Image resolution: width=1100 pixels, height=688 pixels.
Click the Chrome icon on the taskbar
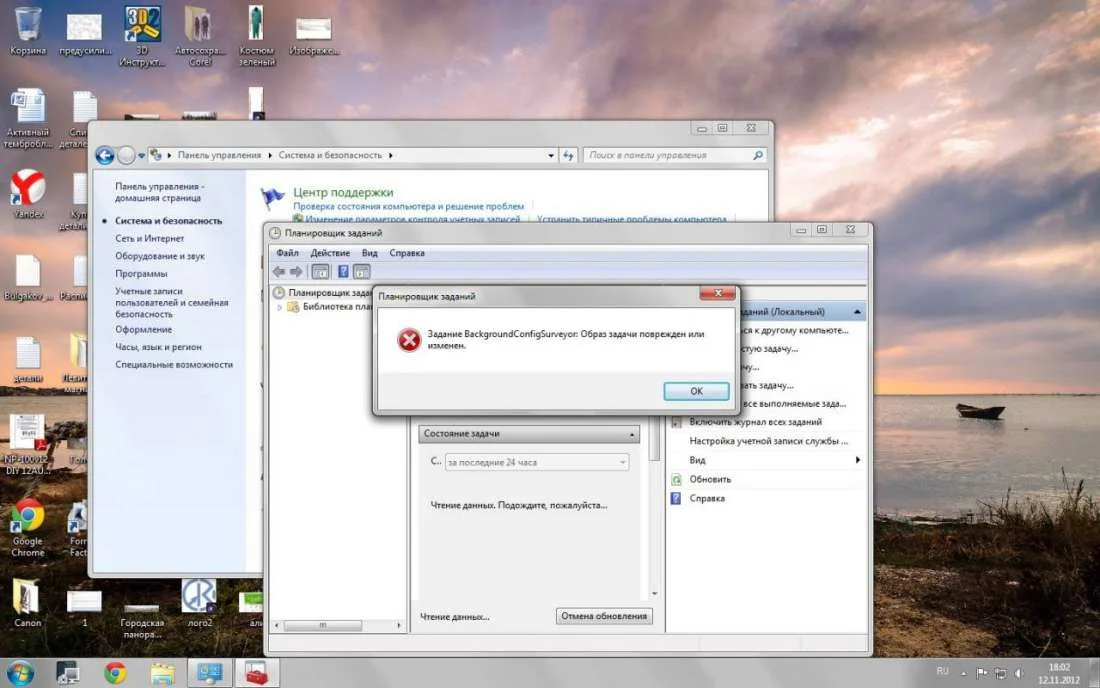pos(115,673)
